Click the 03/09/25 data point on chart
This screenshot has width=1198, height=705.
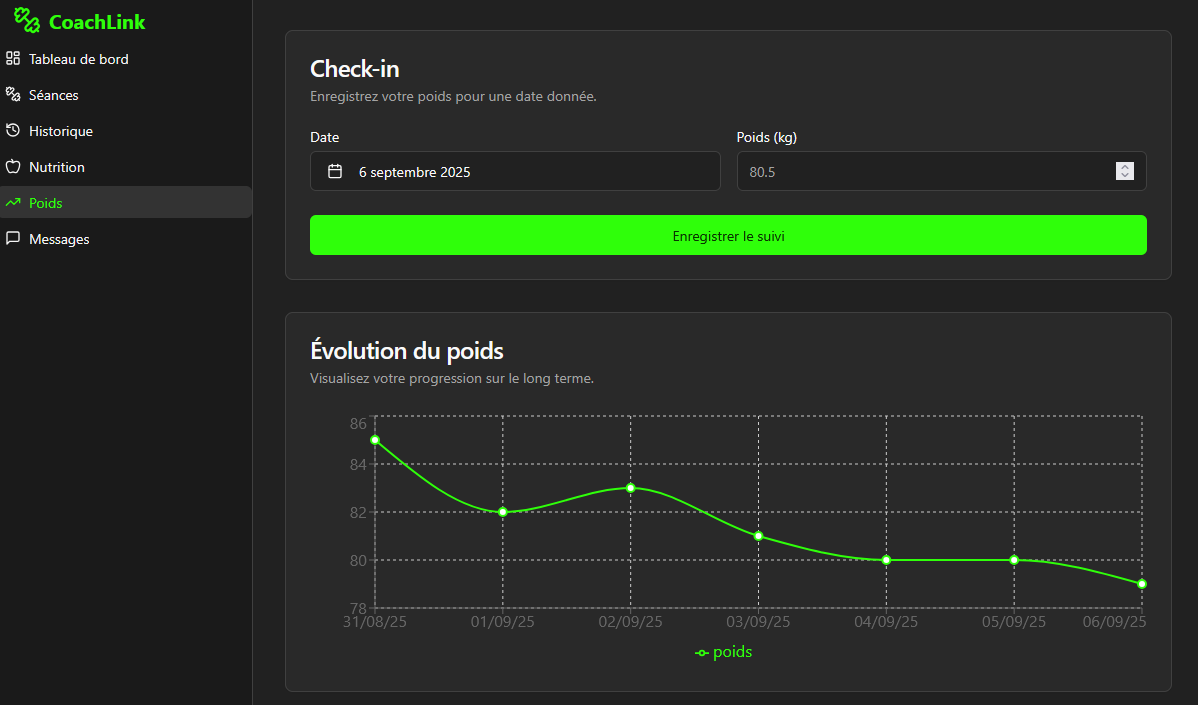(x=759, y=536)
